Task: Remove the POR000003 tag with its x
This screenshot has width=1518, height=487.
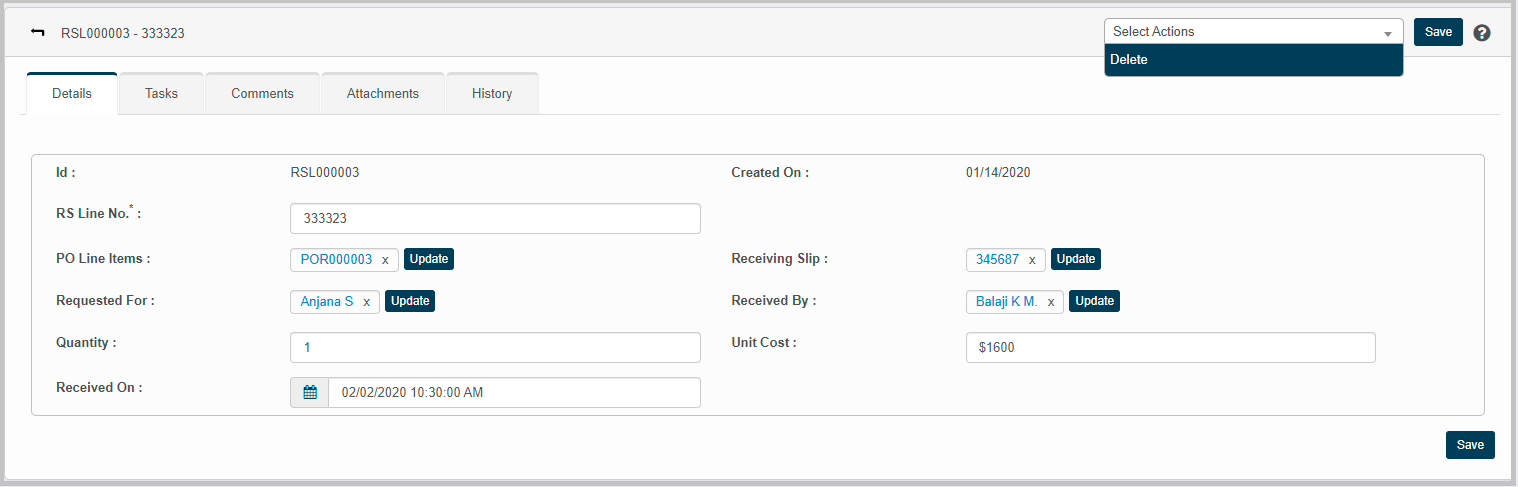Action: click(x=385, y=260)
